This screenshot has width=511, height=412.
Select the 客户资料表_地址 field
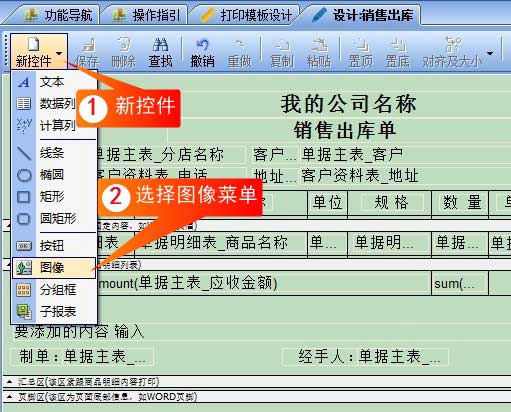[x=360, y=175]
